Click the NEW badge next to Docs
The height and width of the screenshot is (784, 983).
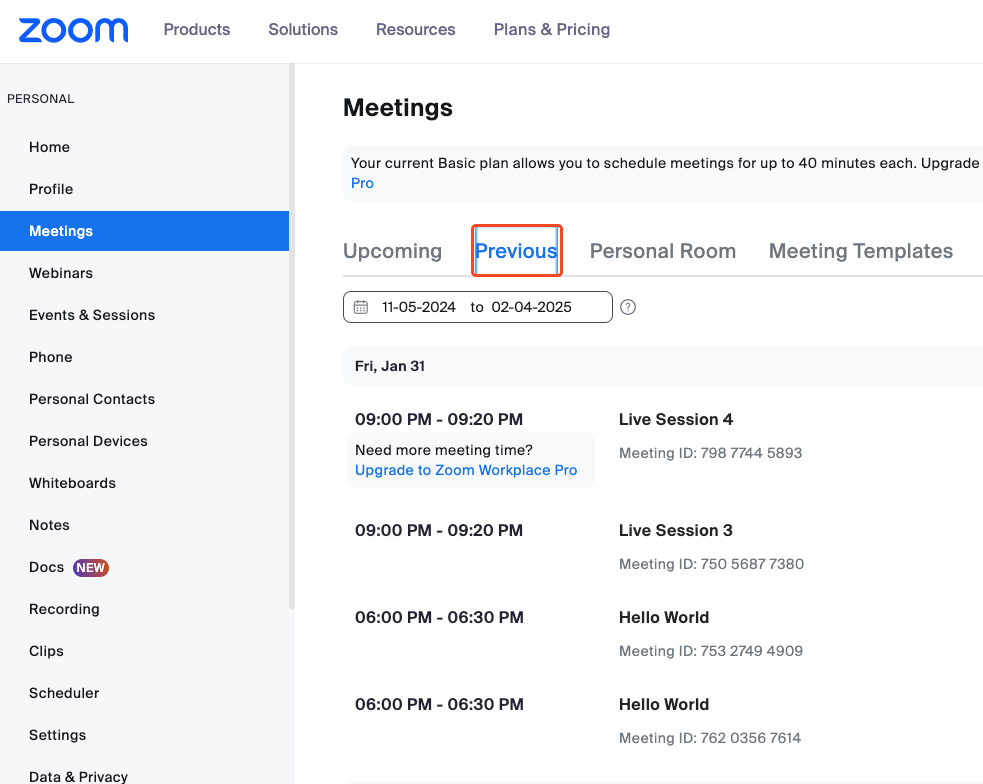point(91,567)
